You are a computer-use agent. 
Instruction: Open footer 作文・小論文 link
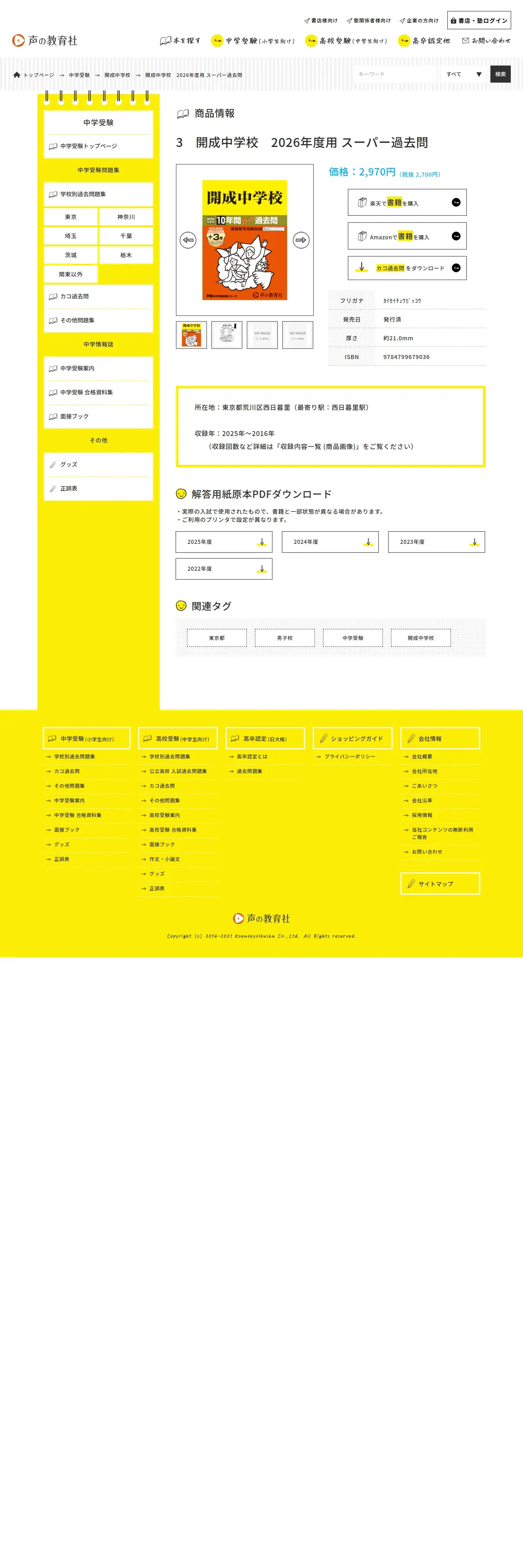(x=165, y=859)
